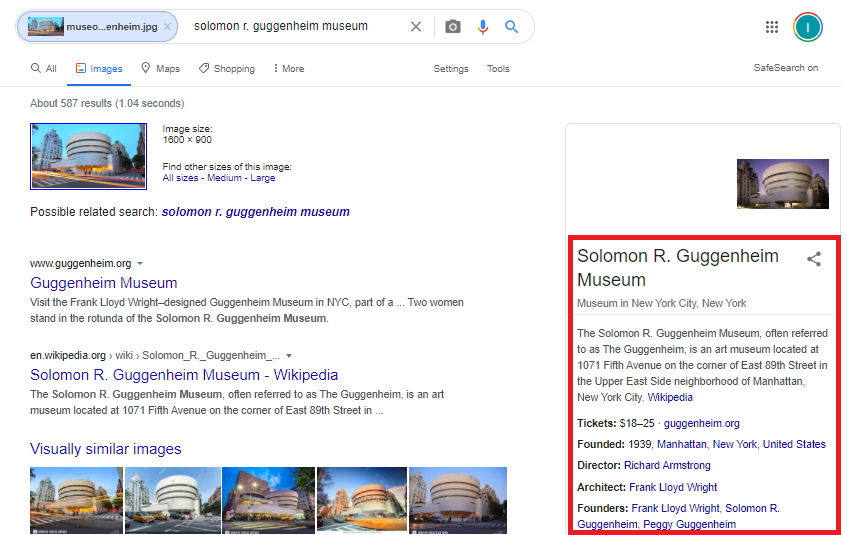Viewport: 847px width, 535px height.
Task: Open the knowledge panel museum photo
Action: [x=783, y=184]
